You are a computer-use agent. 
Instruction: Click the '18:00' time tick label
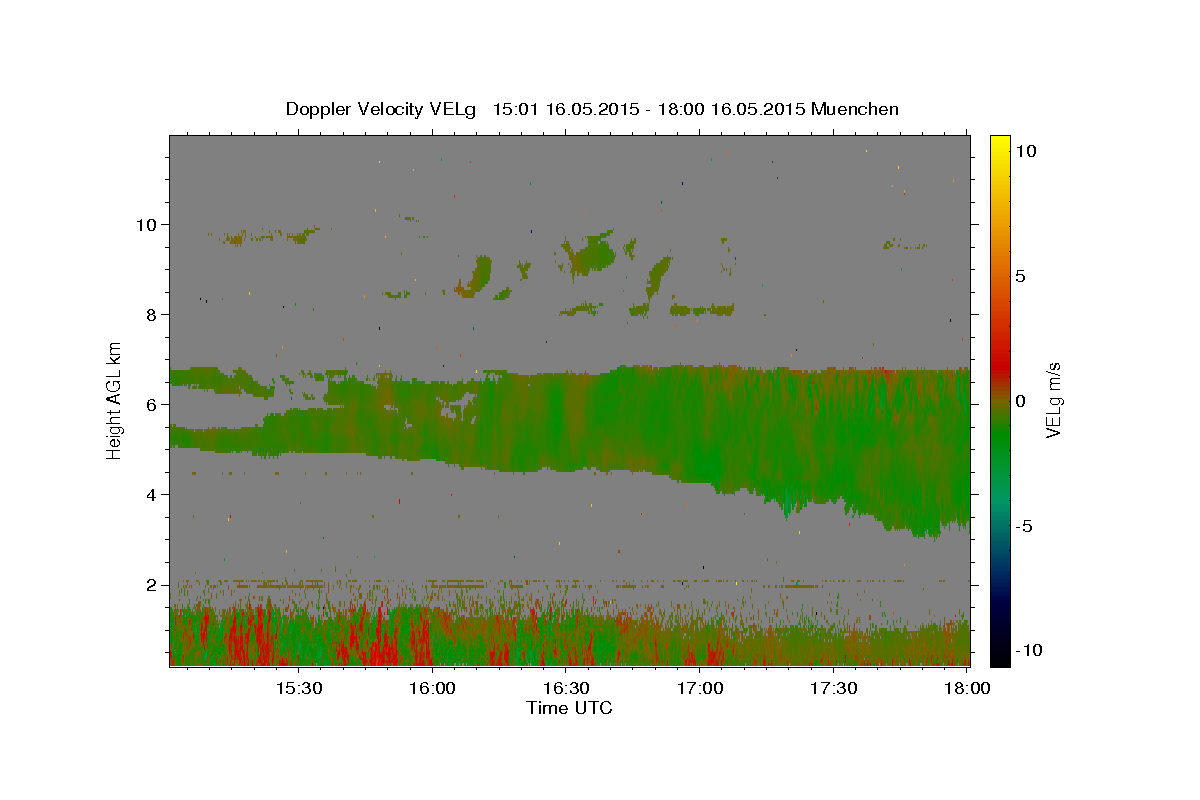click(967, 688)
